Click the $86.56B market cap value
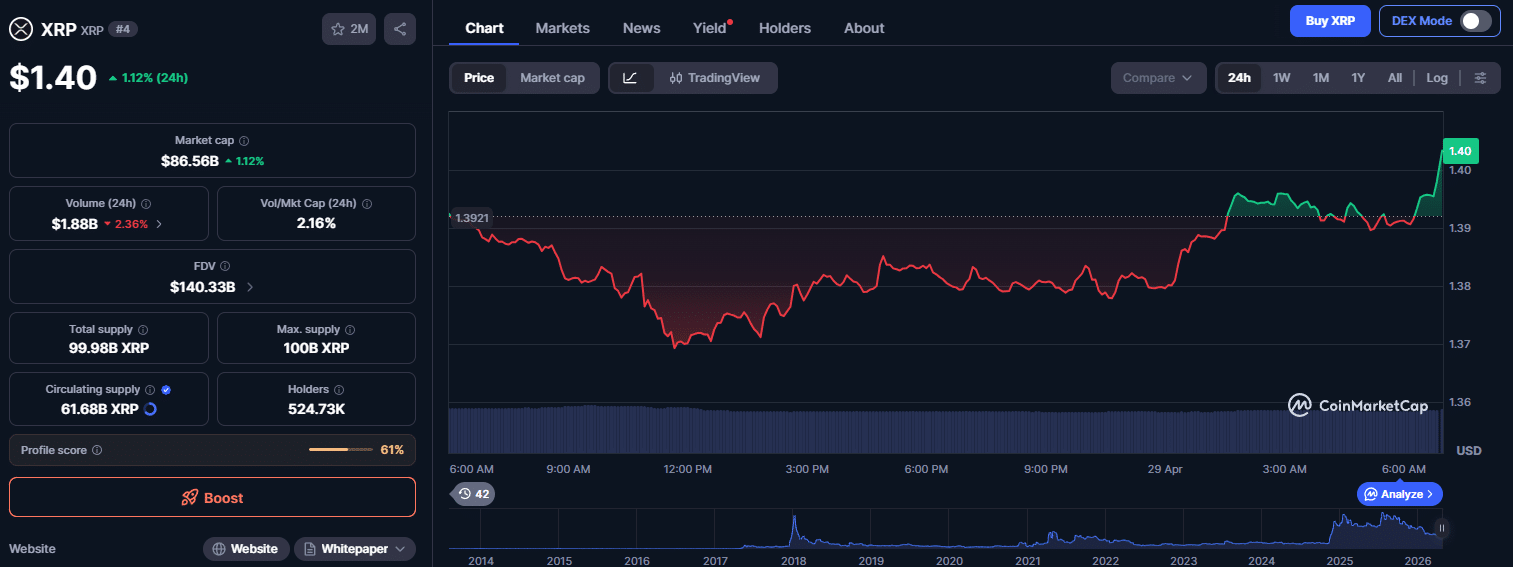 (x=189, y=160)
